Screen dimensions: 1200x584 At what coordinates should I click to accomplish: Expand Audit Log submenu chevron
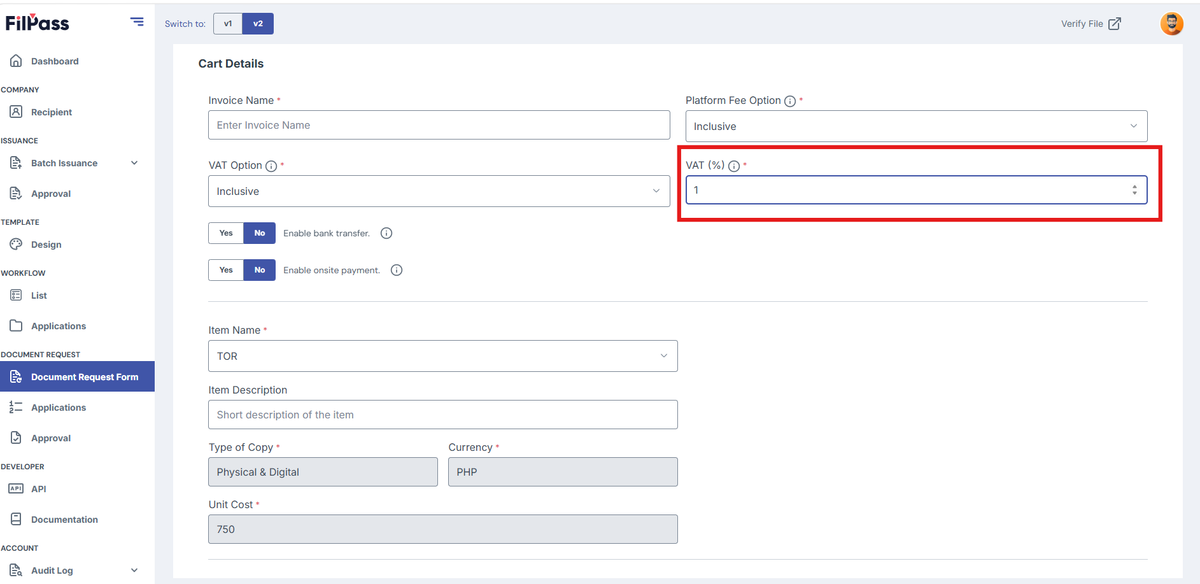134,570
